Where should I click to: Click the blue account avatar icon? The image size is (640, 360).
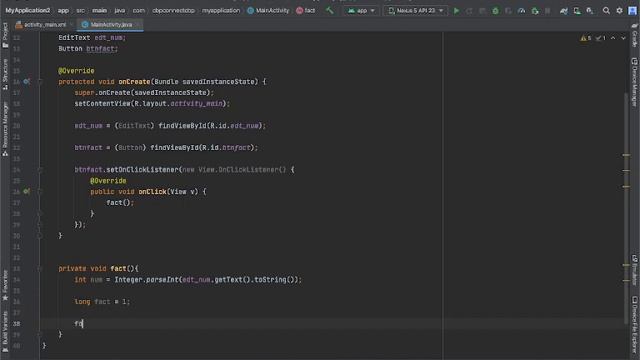point(632,11)
